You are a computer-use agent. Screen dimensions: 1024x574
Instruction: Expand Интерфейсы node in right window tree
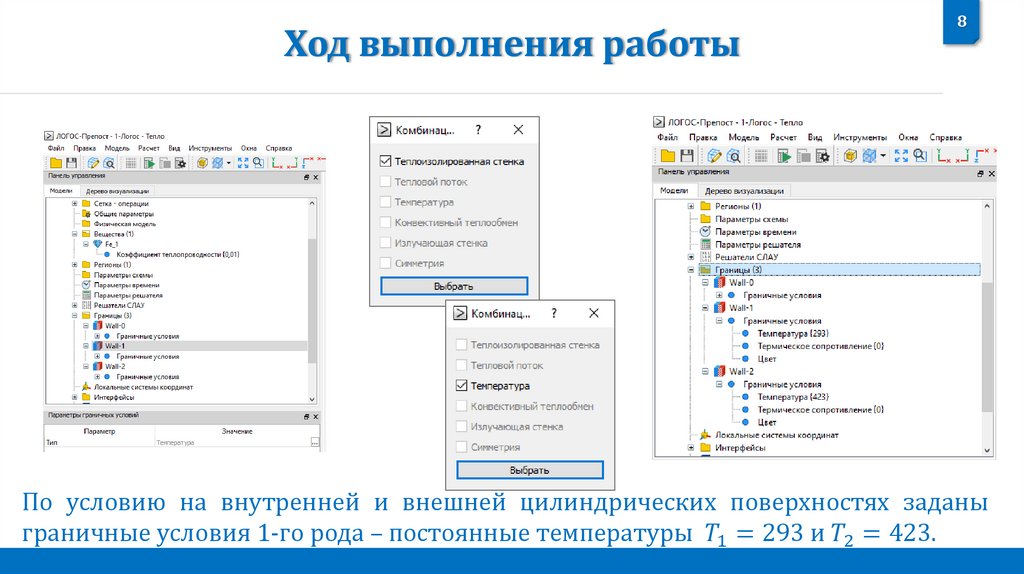click(x=691, y=447)
